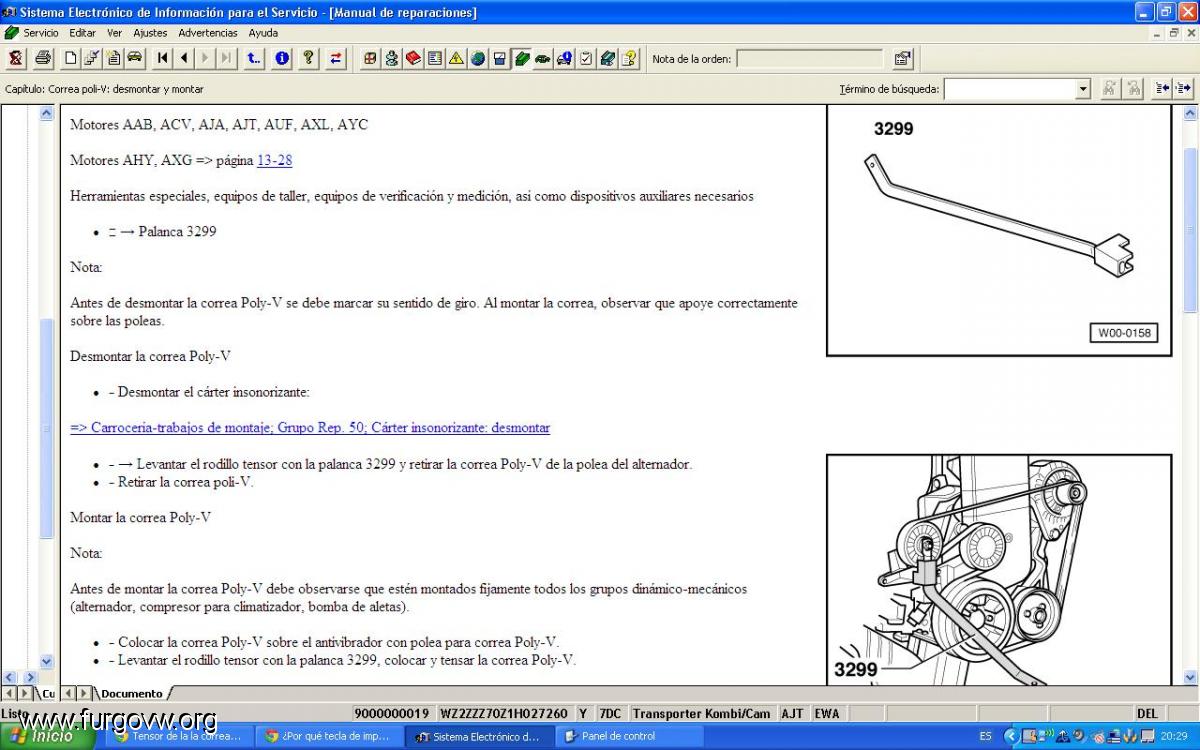The height and width of the screenshot is (750, 1200).
Task: Open the Cárter insonorizante: desmontar link
Action: pyautogui.click(x=310, y=427)
